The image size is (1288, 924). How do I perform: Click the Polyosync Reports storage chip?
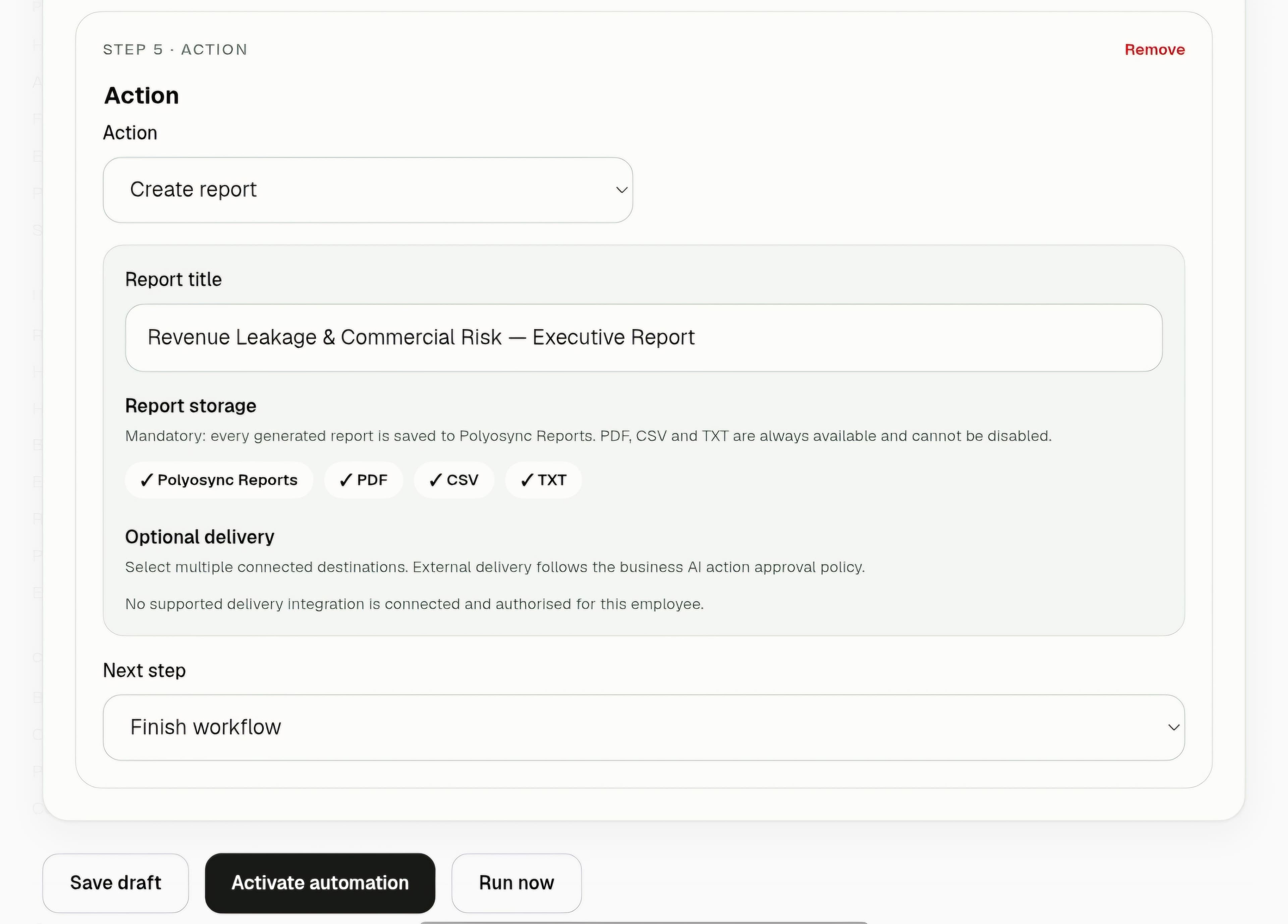click(x=219, y=480)
